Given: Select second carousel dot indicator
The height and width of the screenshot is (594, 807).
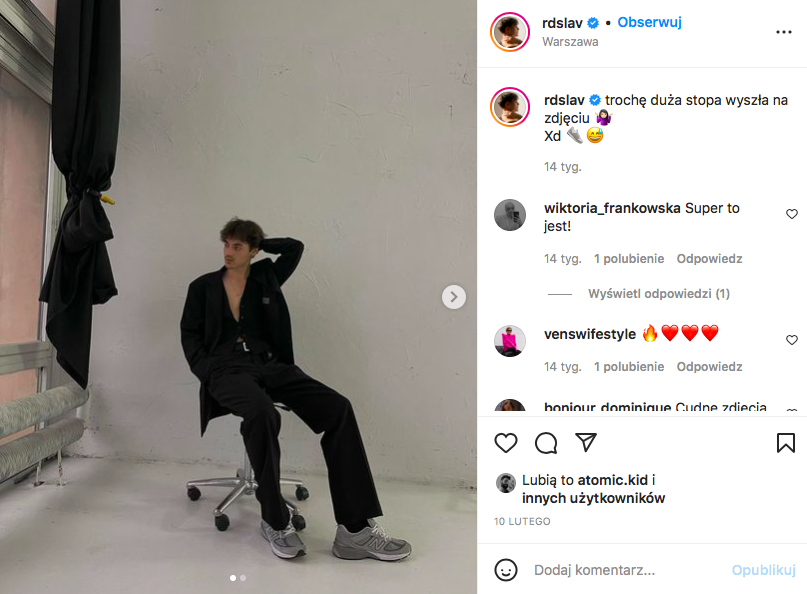Looking at the screenshot, I should tap(243, 578).
